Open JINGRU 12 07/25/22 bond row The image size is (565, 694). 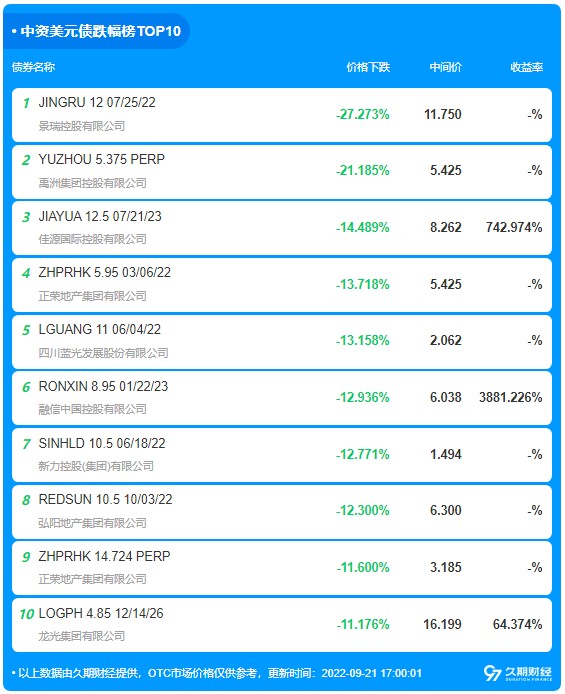click(282, 115)
